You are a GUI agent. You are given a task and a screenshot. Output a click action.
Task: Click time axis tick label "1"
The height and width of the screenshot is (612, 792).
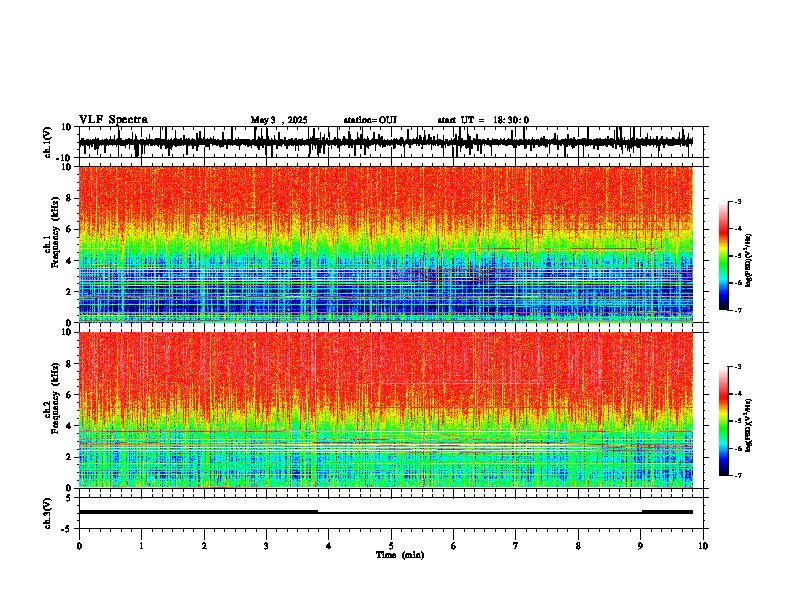pos(141,546)
